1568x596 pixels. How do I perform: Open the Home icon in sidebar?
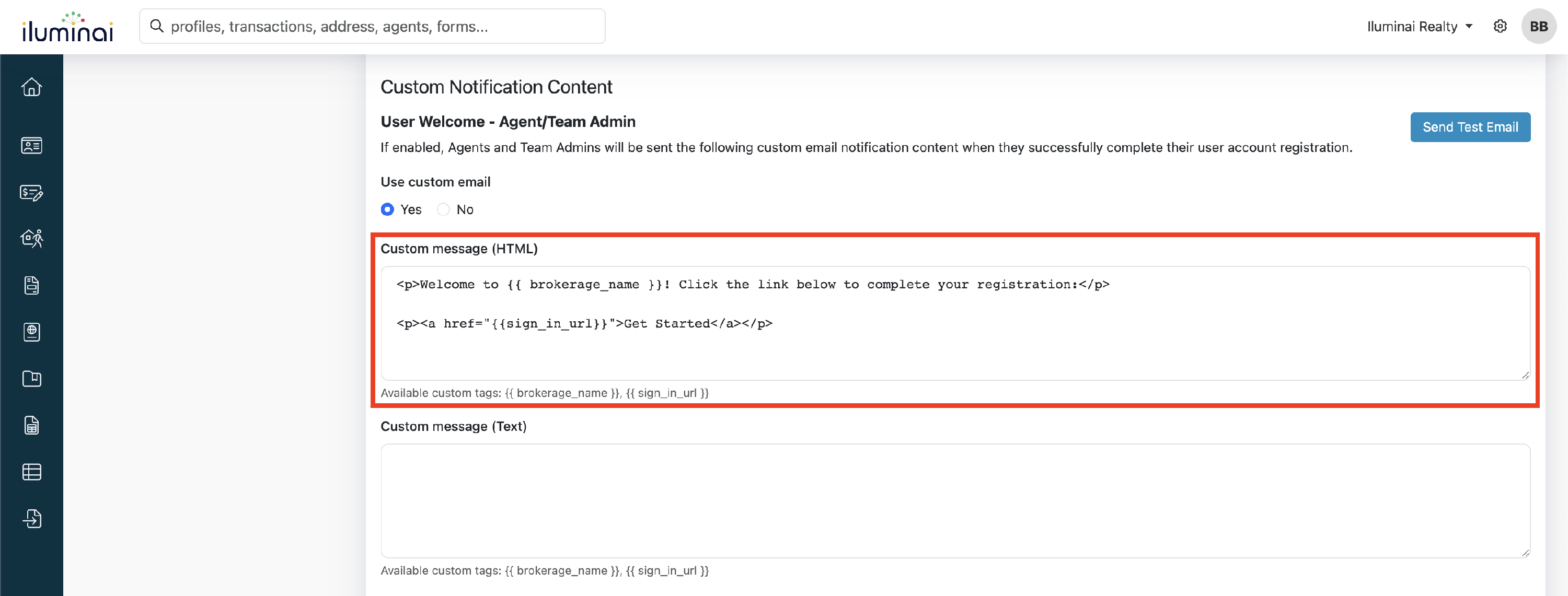(x=32, y=87)
